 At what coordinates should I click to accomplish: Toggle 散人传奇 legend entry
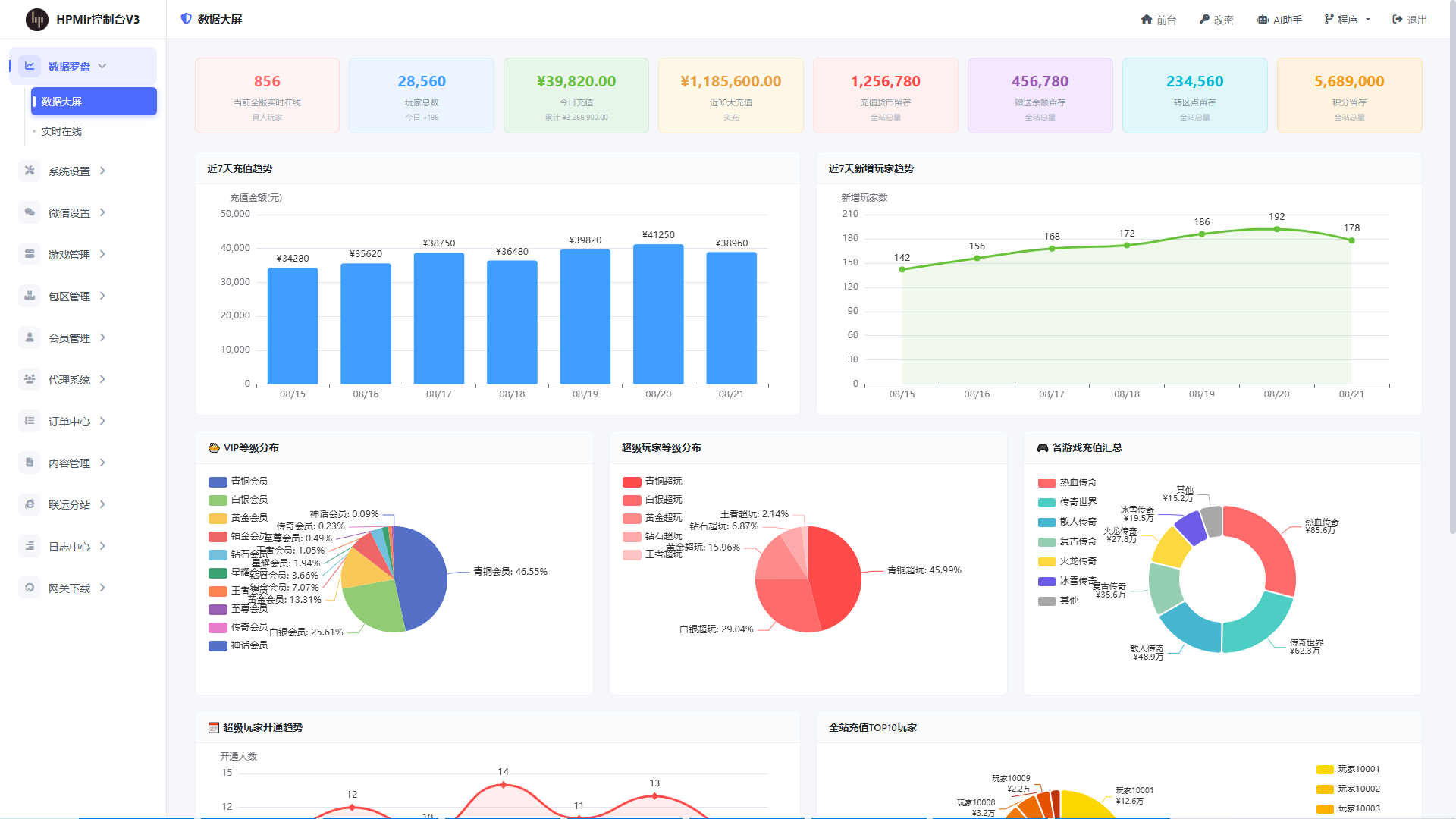pos(1068,522)
